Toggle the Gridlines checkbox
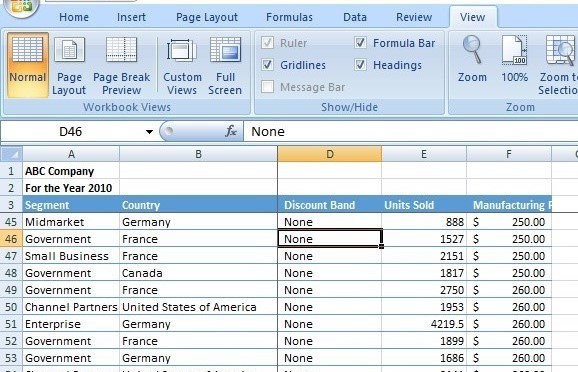 [267, 65]
